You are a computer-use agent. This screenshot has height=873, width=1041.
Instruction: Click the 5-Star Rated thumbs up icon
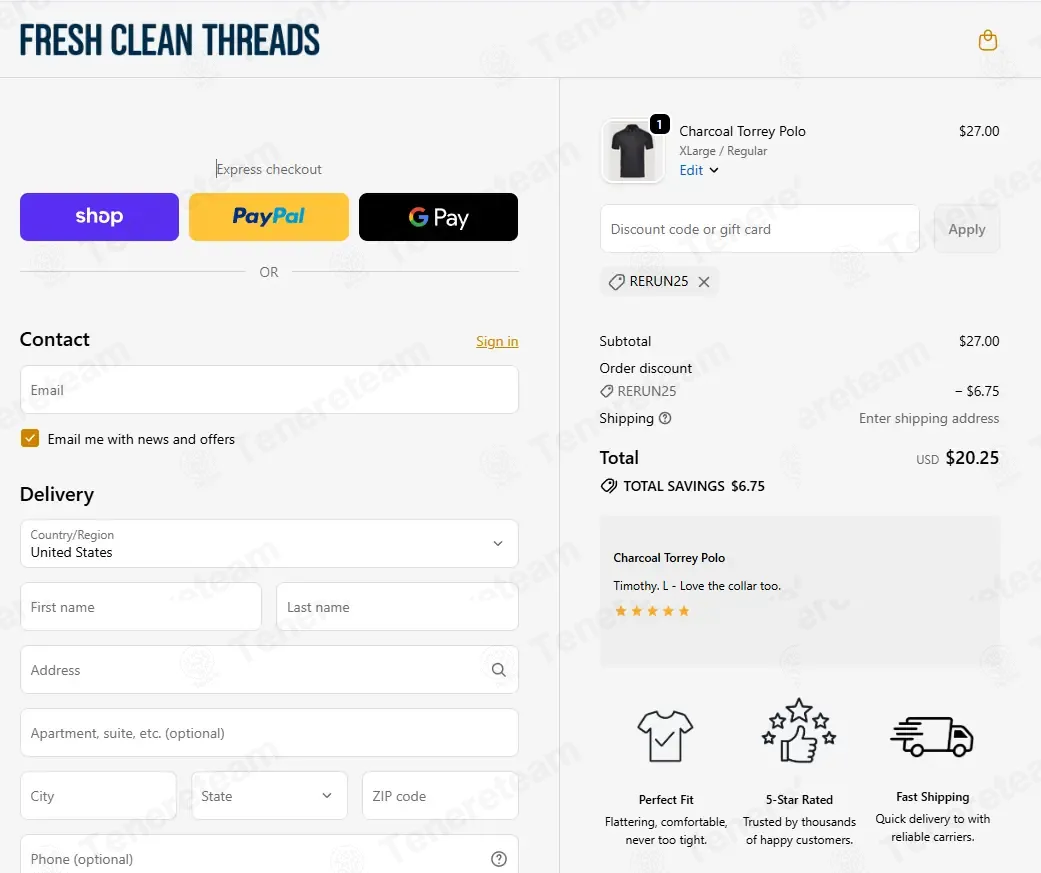[x=799, y=730]
